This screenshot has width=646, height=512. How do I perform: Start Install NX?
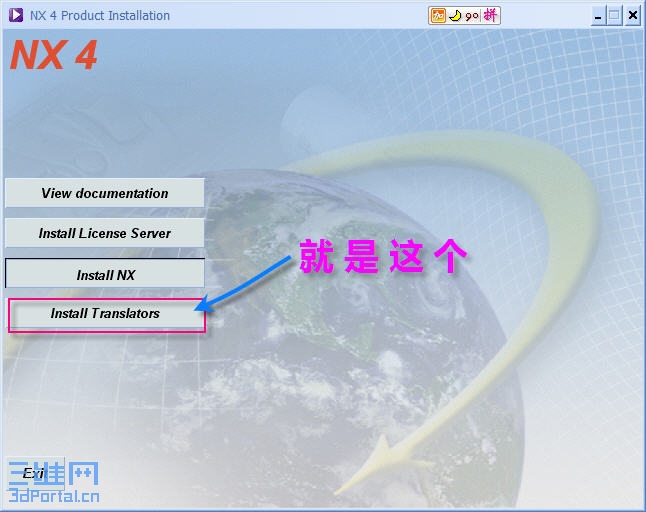105,274
